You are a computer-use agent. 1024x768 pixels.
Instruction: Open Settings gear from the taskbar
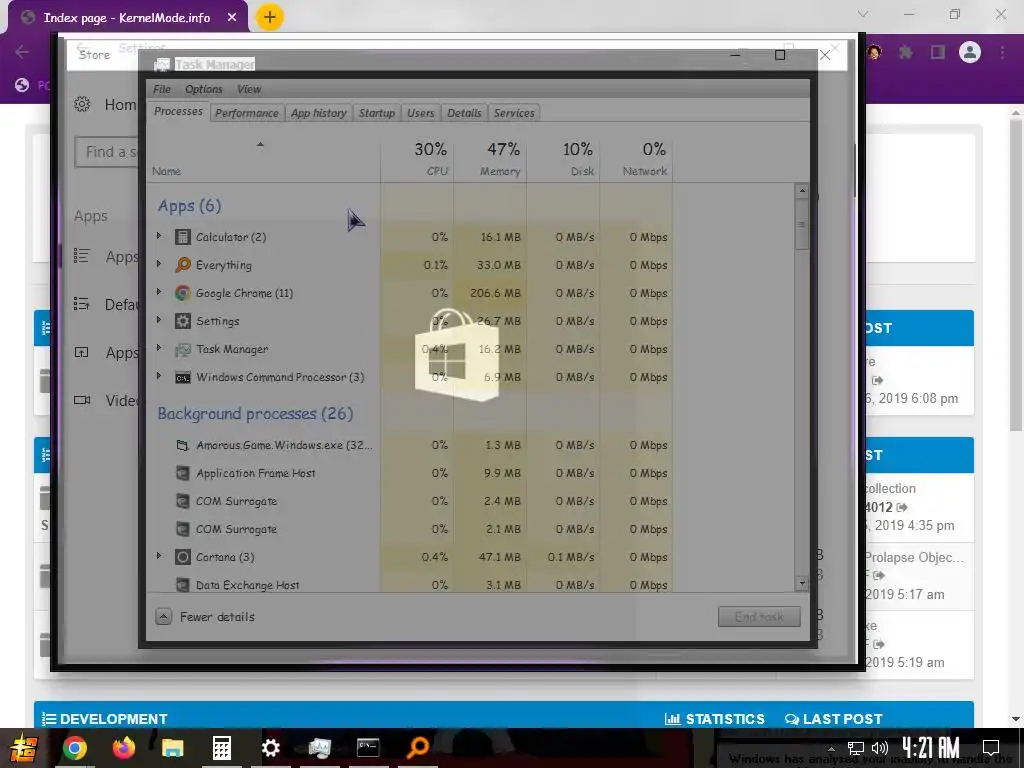tap(270, 748)
